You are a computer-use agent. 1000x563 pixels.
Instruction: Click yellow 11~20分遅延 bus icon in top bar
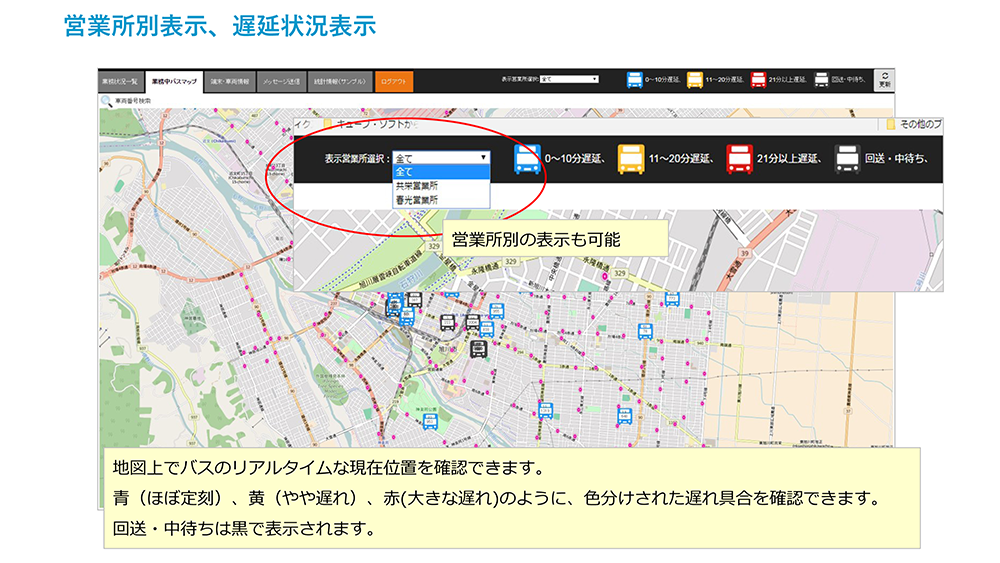click(x=695, y=80)
